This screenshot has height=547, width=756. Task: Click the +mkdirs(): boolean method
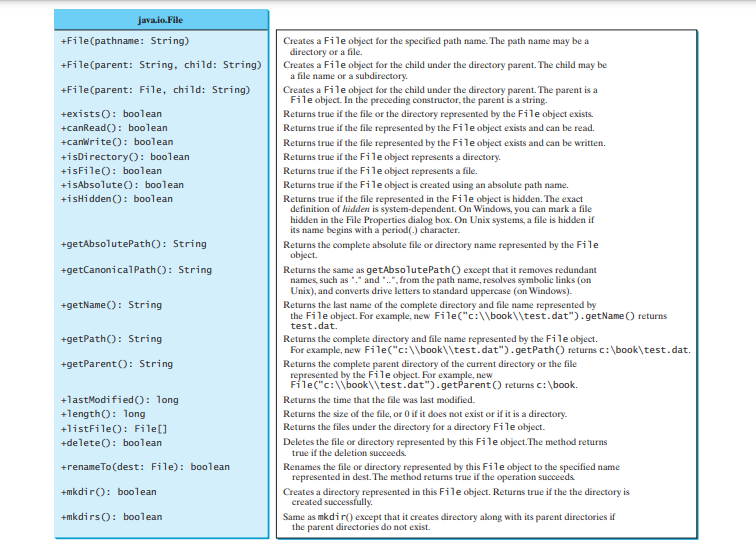click(x=111, y=517)
